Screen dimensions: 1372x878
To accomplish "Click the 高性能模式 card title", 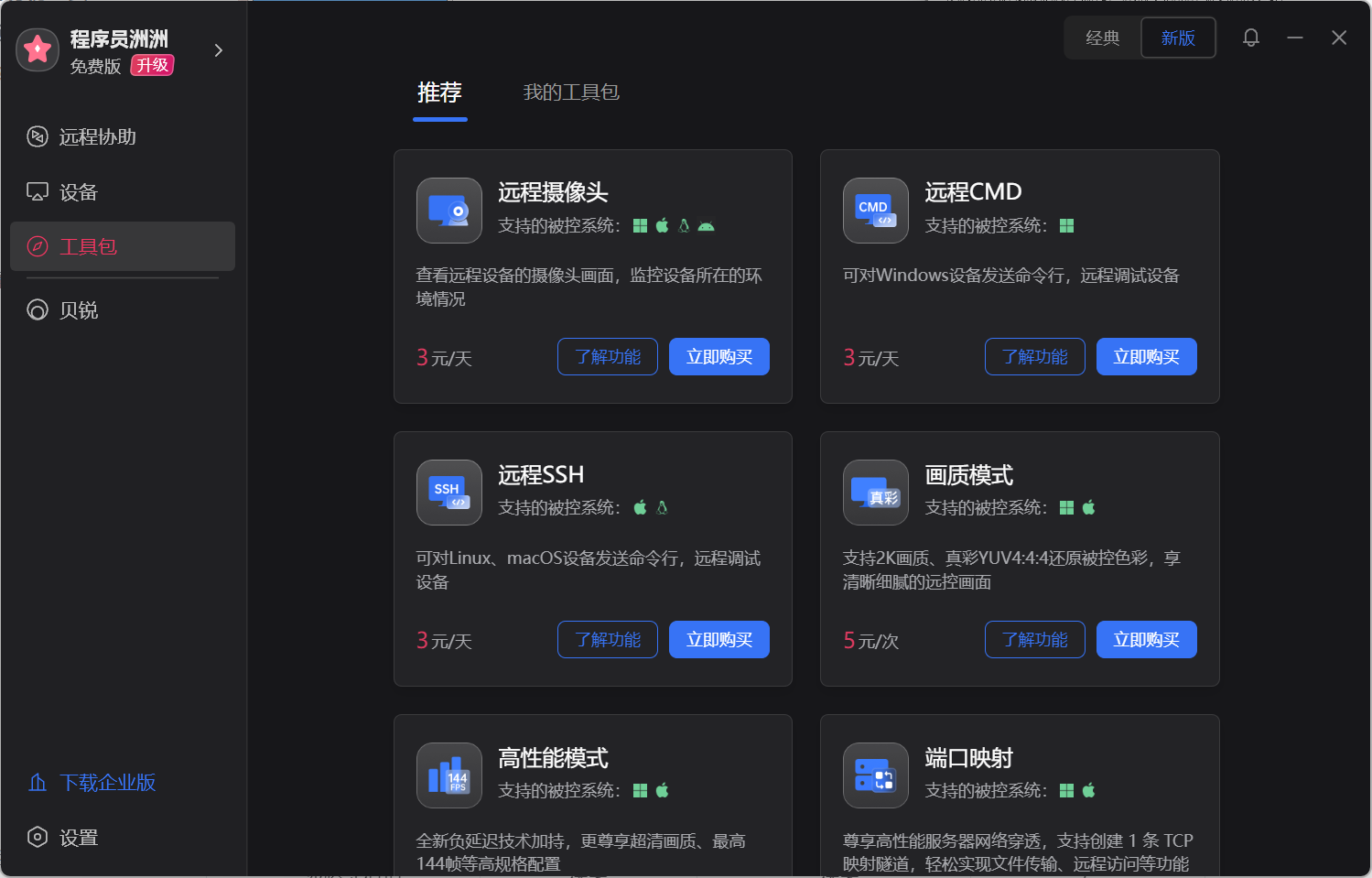I will pos(553,758).
